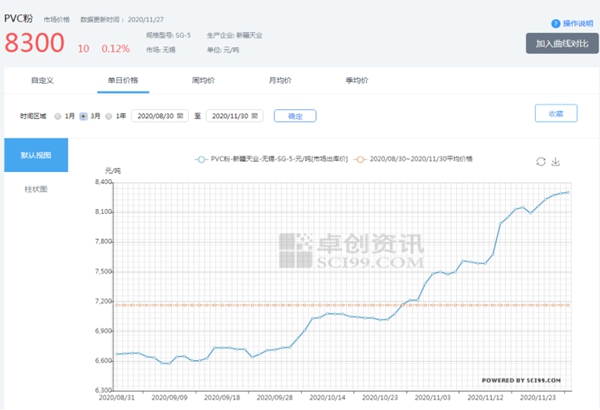Select the 1月 time range radio

pyautogui.click(x=58, y=116)
